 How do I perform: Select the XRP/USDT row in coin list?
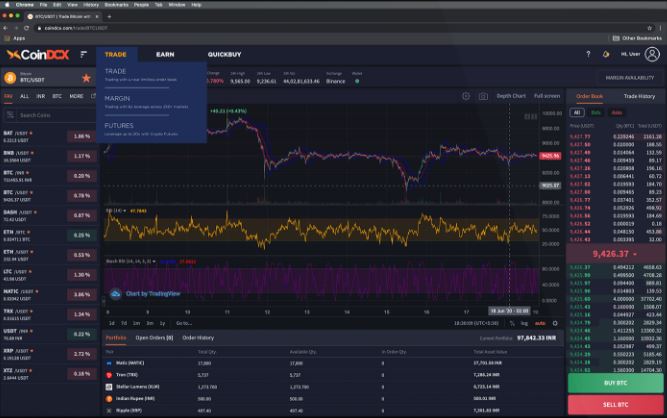tap(49, 354)
